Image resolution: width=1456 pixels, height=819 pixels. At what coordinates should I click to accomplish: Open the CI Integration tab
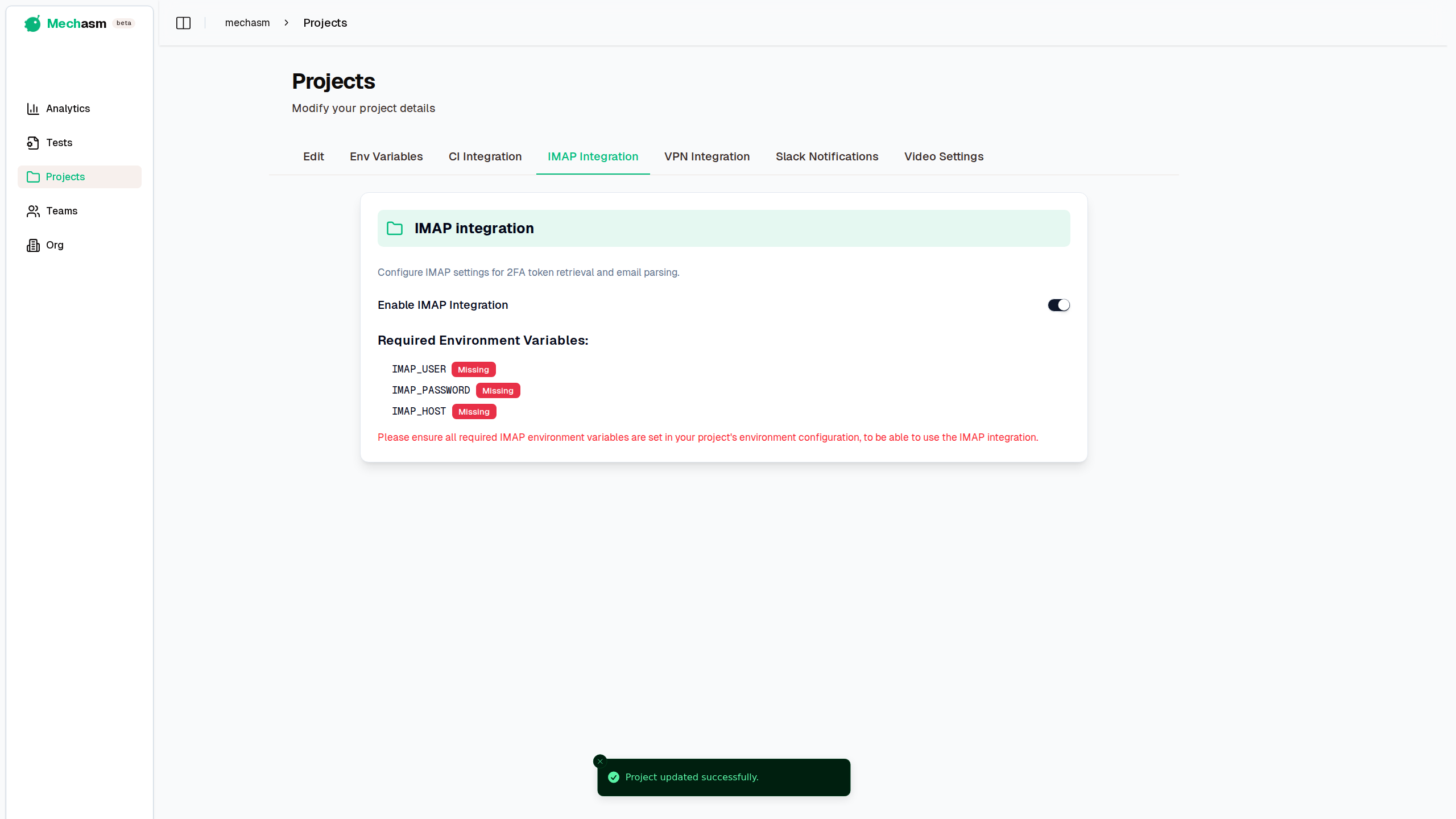[485, 156]
